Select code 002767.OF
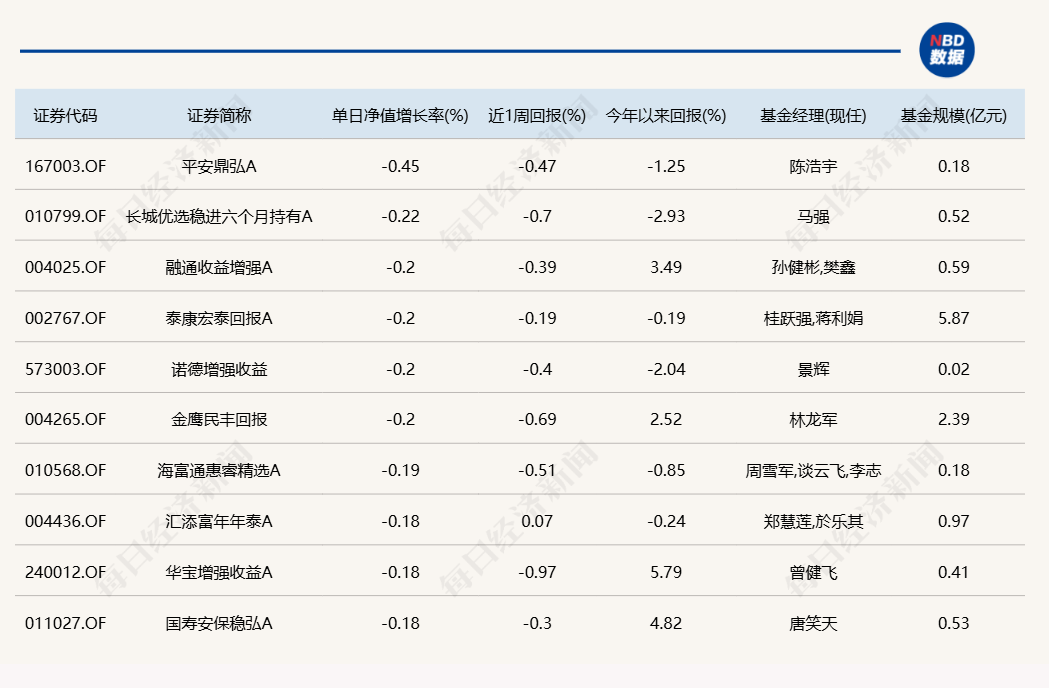 [66, 318]
